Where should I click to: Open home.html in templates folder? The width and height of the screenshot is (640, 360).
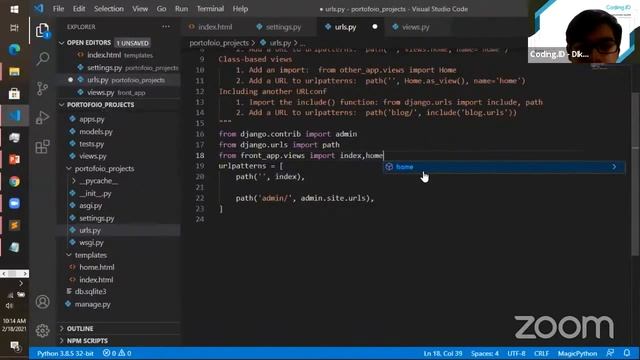coord(96,267)
